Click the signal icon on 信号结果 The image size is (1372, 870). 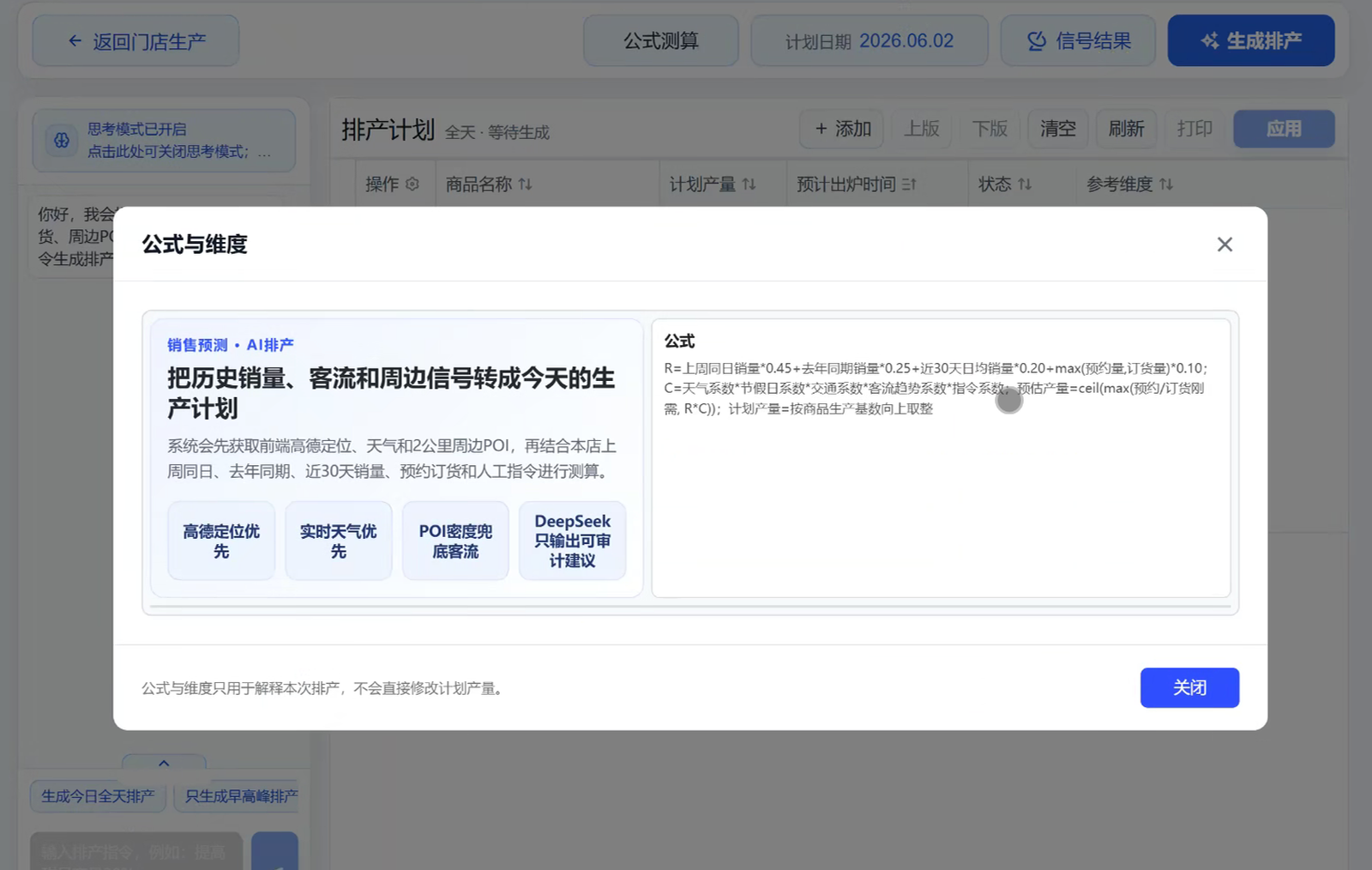tap(1037, 40)
